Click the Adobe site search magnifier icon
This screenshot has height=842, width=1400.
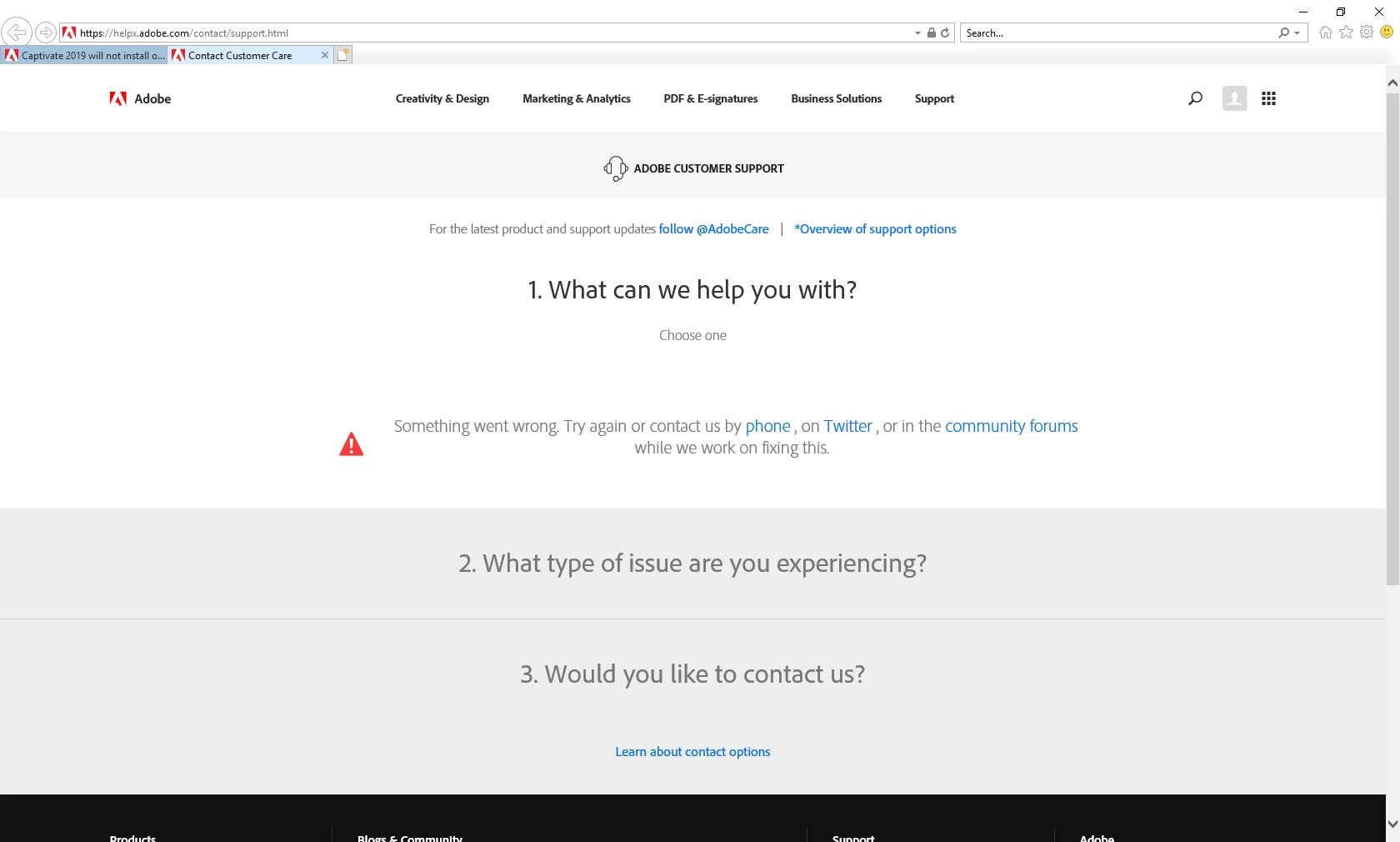pos(1195,98)
